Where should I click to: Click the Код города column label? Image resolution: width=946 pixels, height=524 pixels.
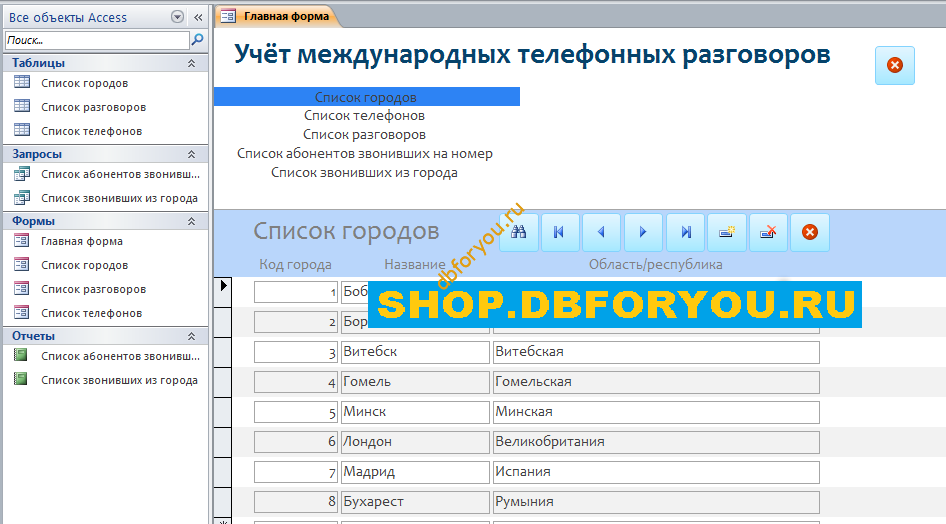pos(295,265)
